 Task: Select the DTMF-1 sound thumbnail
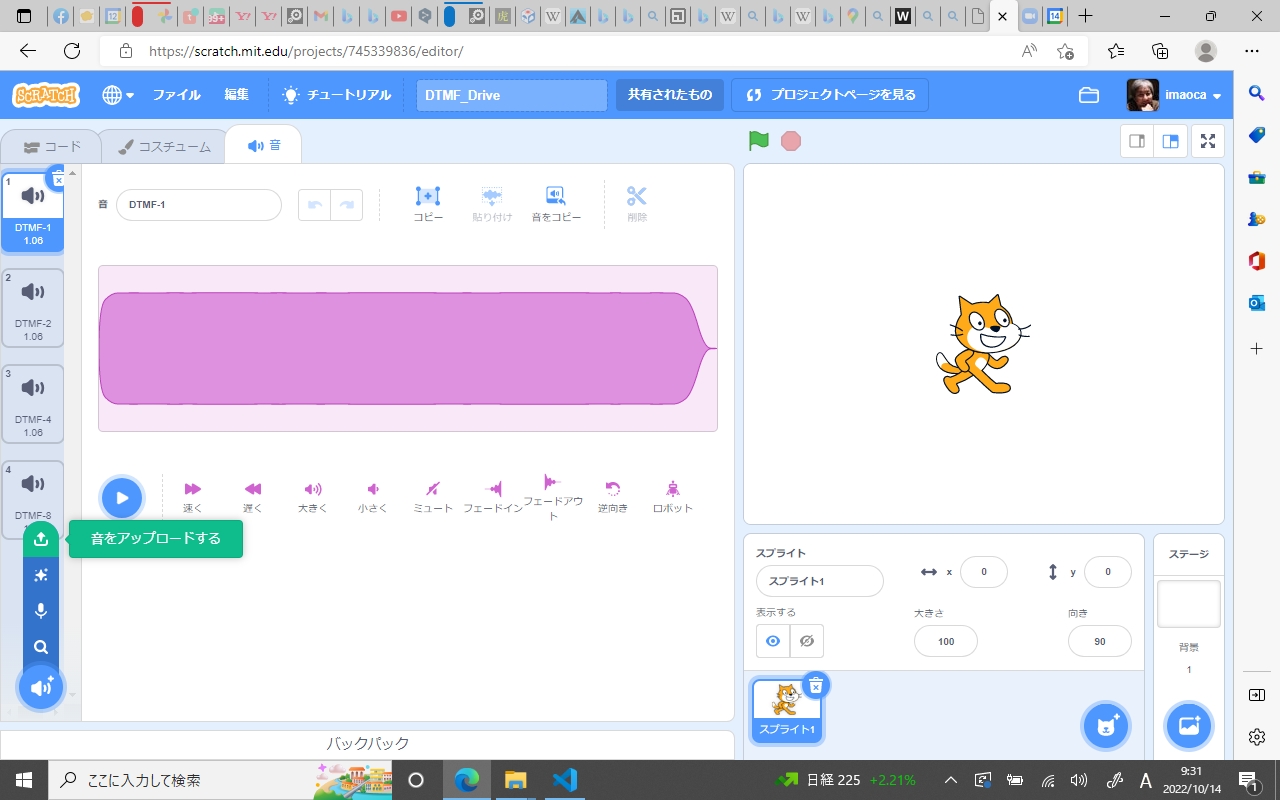point(33,210)
